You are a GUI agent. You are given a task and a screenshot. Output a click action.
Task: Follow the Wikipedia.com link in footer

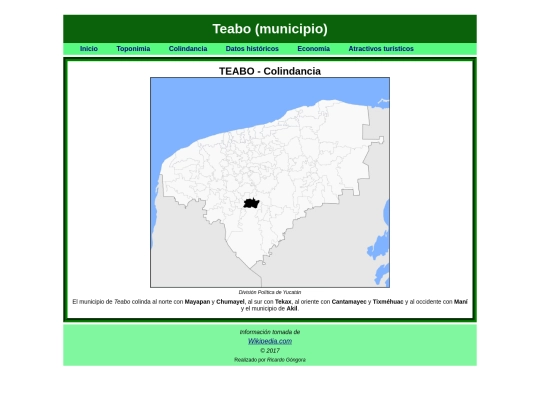[270, 341]
